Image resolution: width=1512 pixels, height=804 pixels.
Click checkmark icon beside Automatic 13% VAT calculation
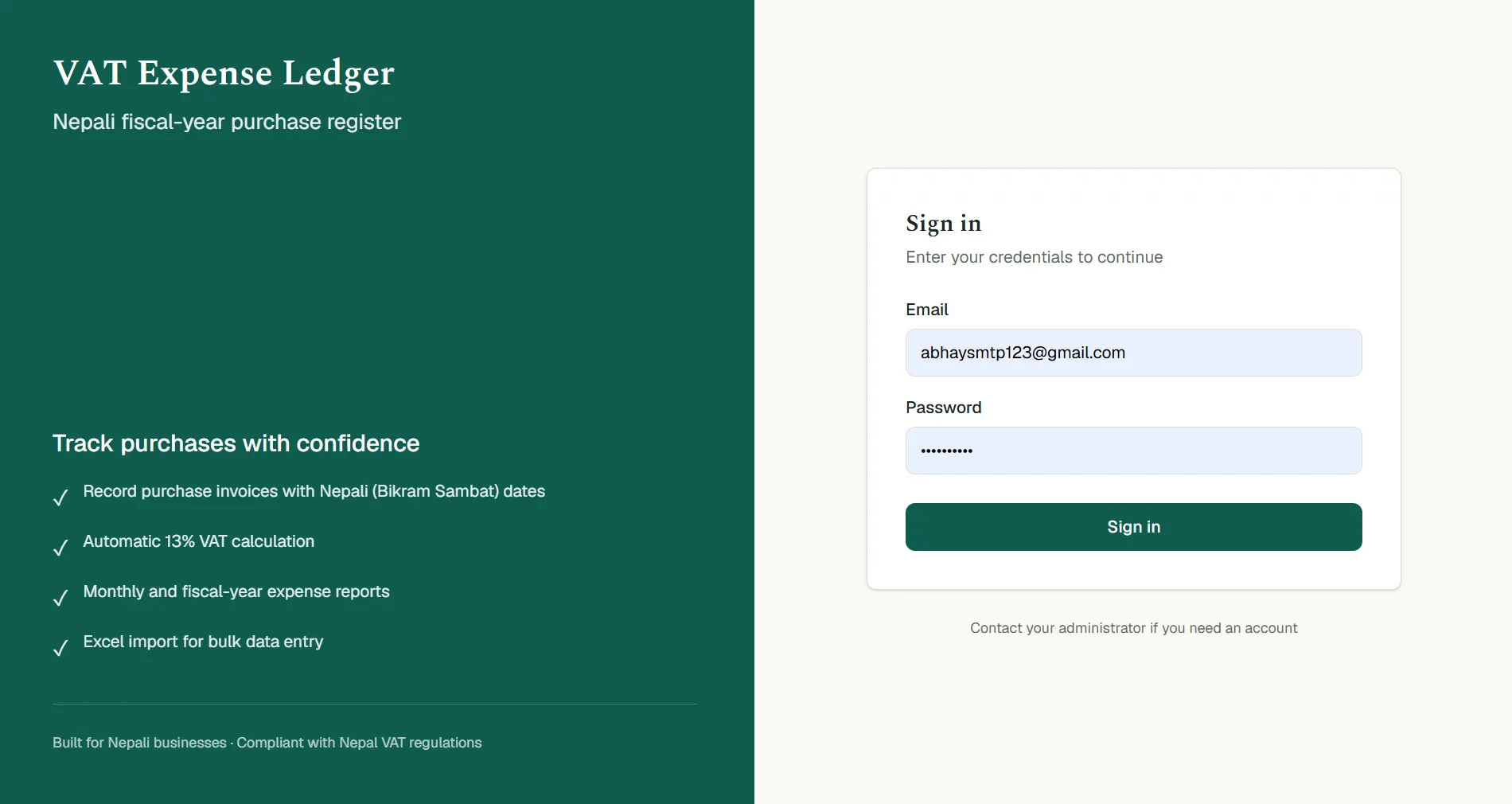tap(60, 548)
